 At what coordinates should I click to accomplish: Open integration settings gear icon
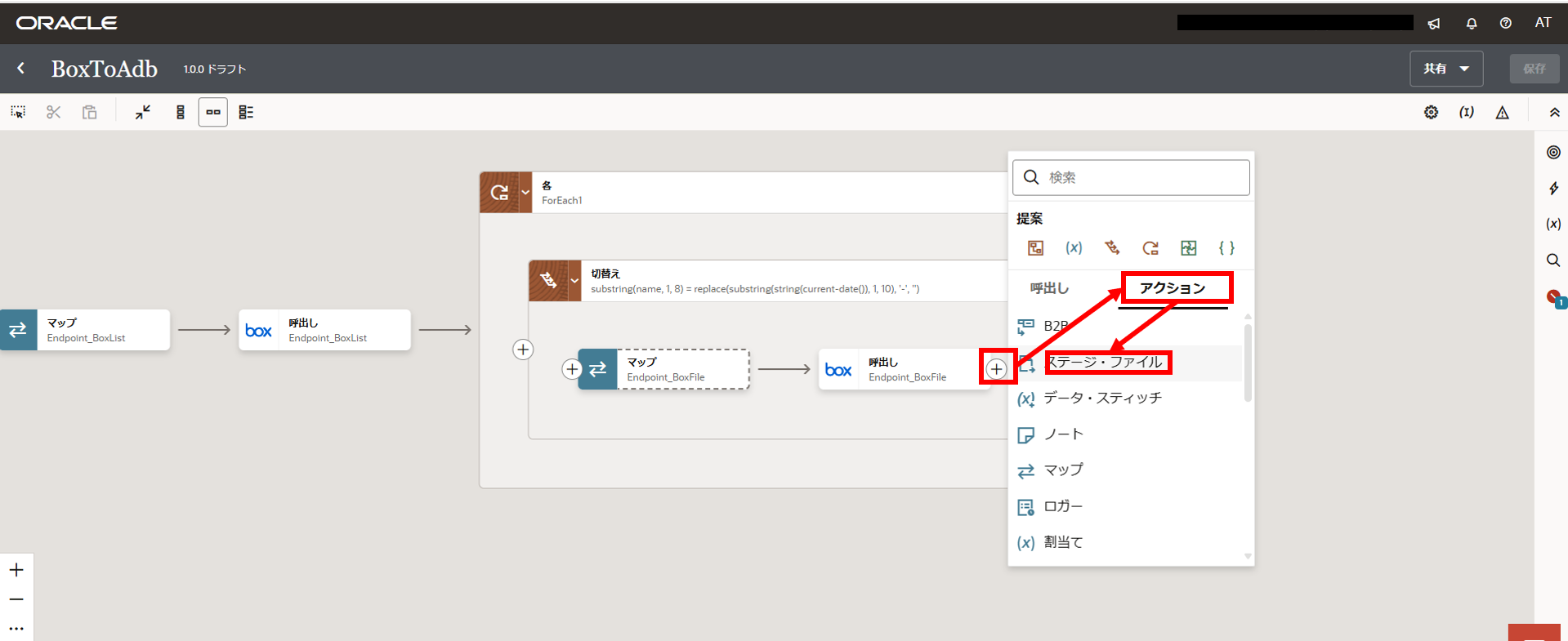click(x=1431, y=112)
